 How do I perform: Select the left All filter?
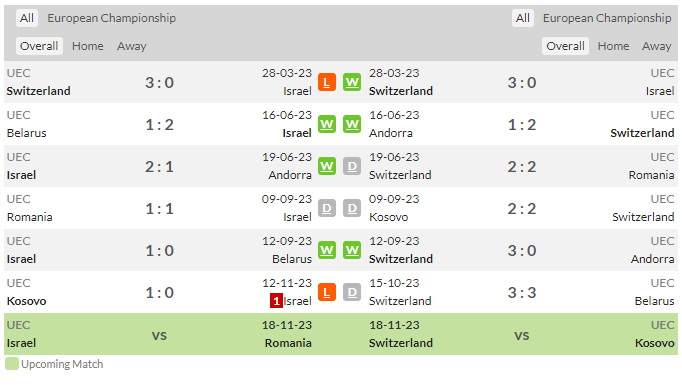coord(27,18)
